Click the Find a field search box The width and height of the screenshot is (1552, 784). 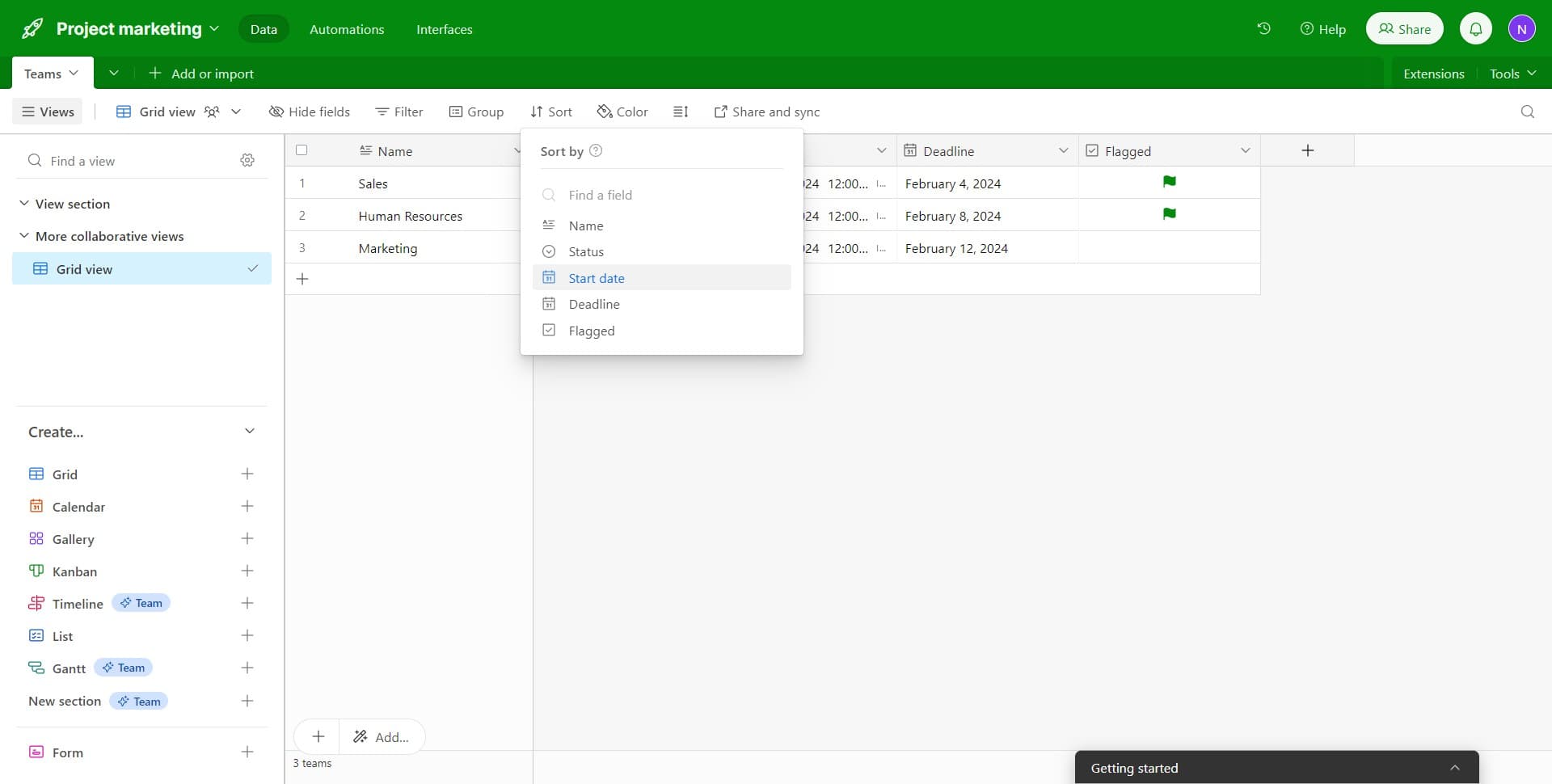coord(663,195)
